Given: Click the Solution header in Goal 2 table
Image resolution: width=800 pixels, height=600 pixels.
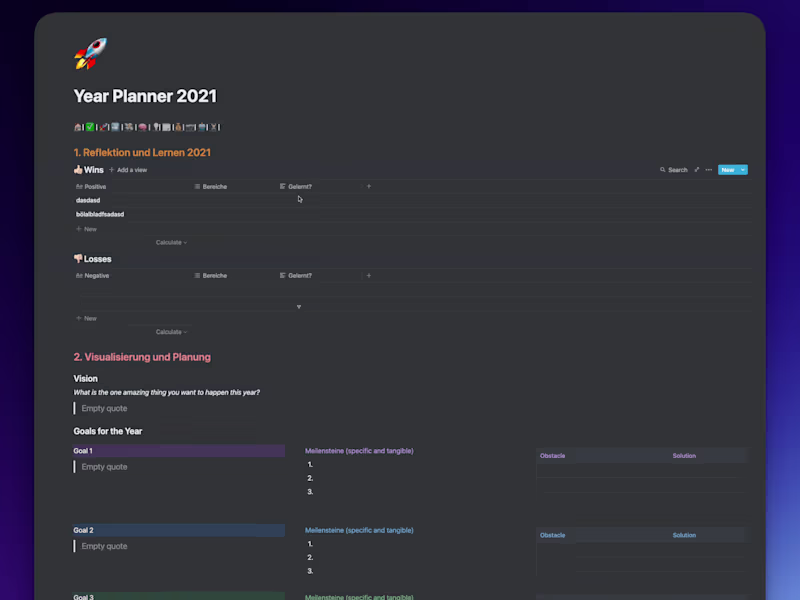Looking at the screenshot, I should coord(684,535).
